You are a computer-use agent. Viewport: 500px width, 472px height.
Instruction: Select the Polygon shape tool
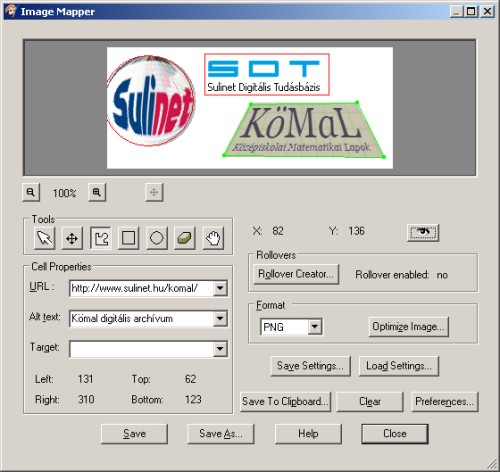(101, 238)
